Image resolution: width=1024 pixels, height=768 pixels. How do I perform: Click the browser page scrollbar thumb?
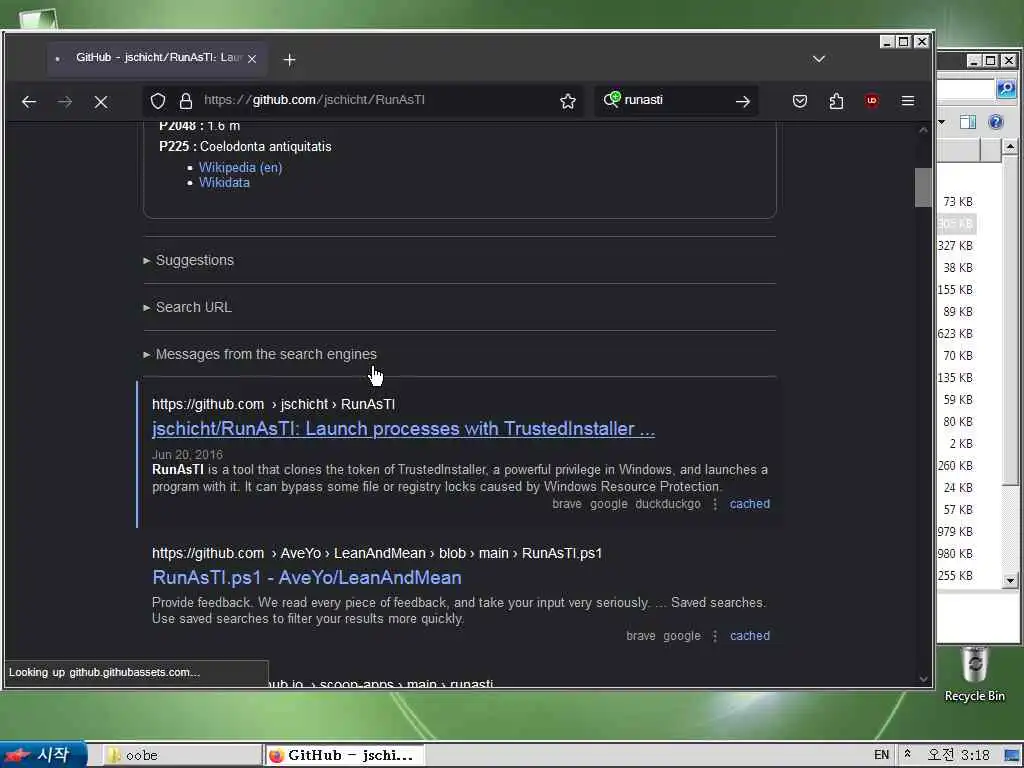coord(923,187)
